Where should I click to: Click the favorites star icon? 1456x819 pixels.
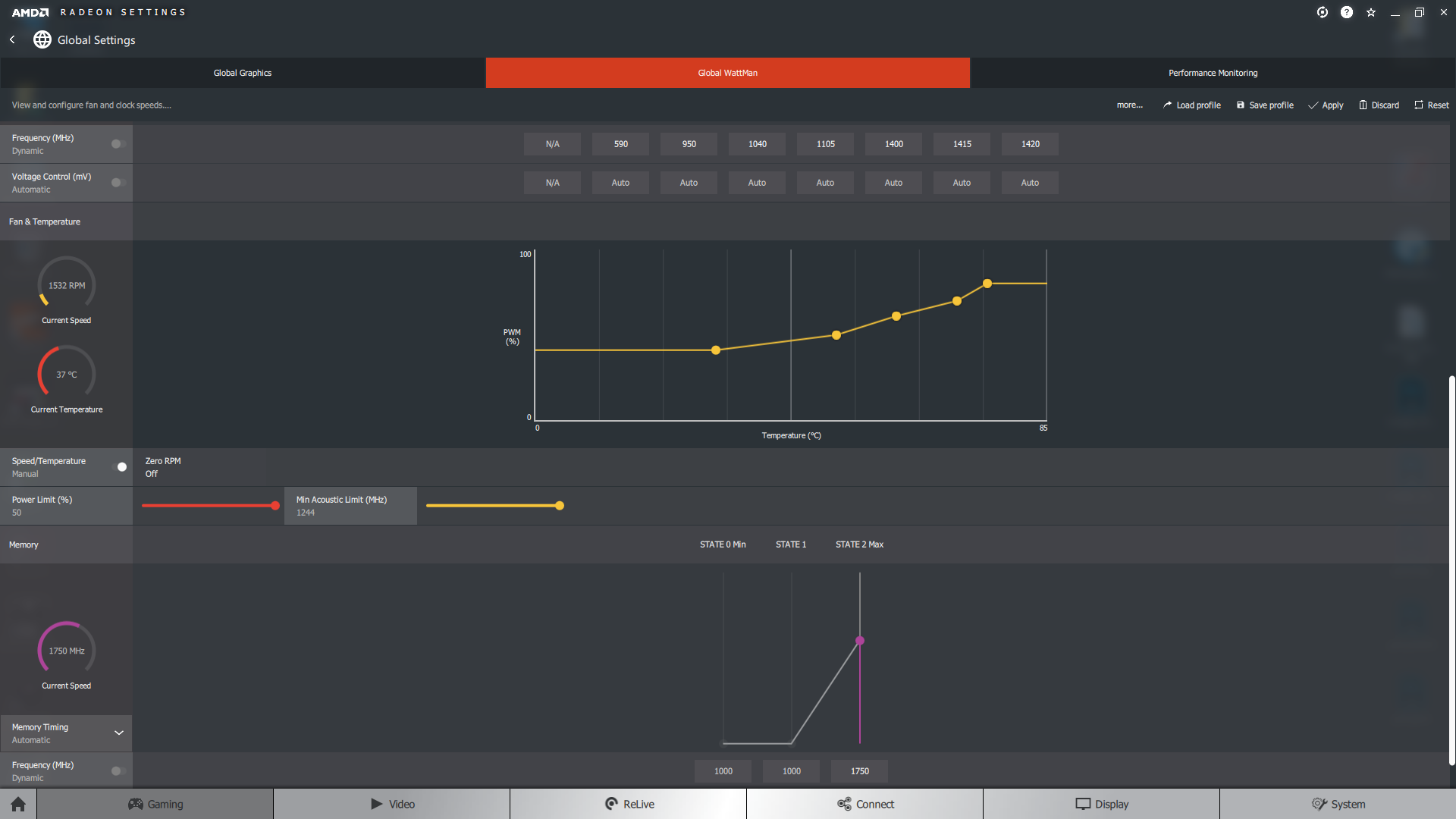(1371, 12)
